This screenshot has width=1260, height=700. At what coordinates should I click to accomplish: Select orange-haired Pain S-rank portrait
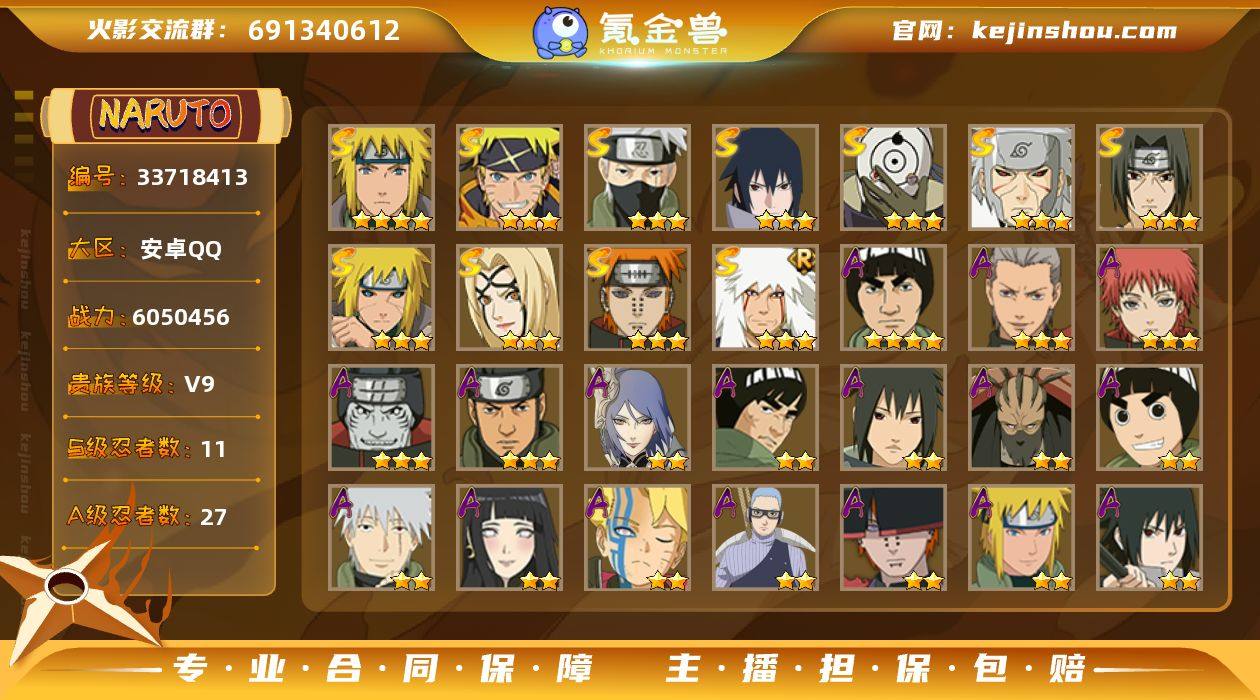[x=637, y=297]
